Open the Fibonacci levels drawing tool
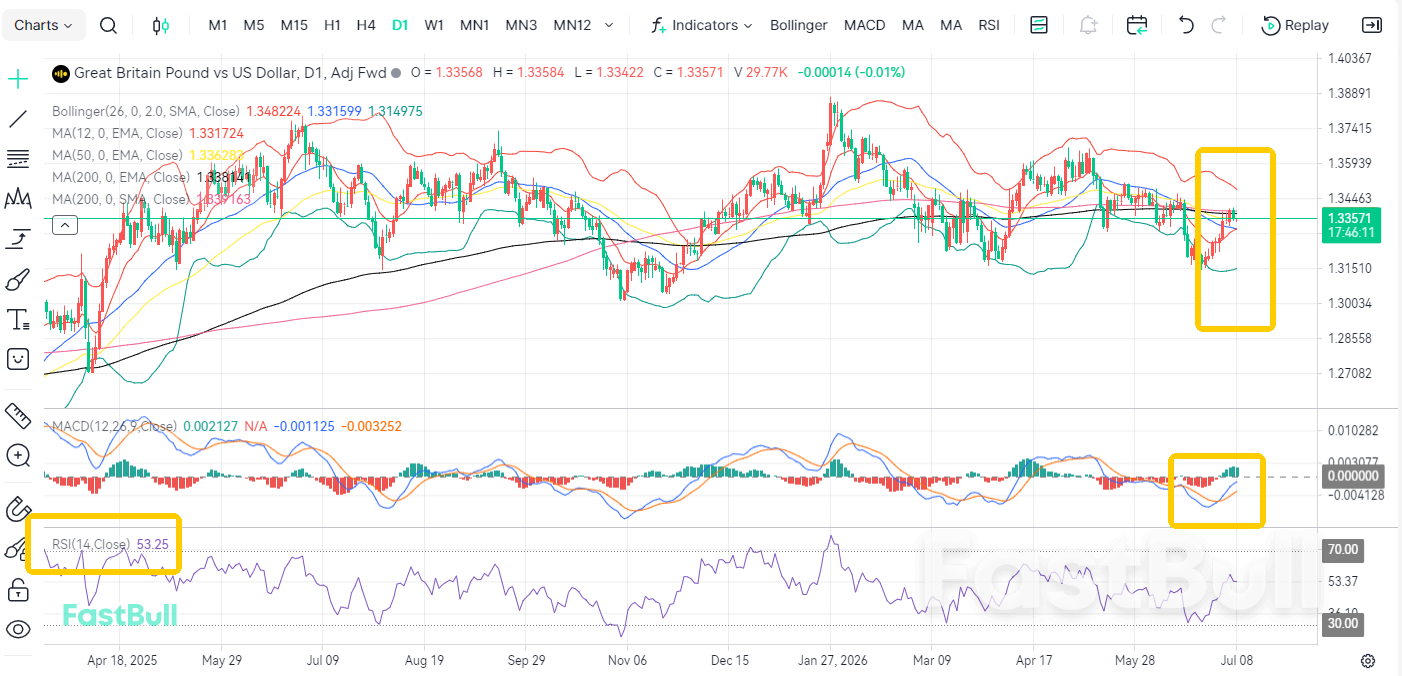 tap(18, 158)
